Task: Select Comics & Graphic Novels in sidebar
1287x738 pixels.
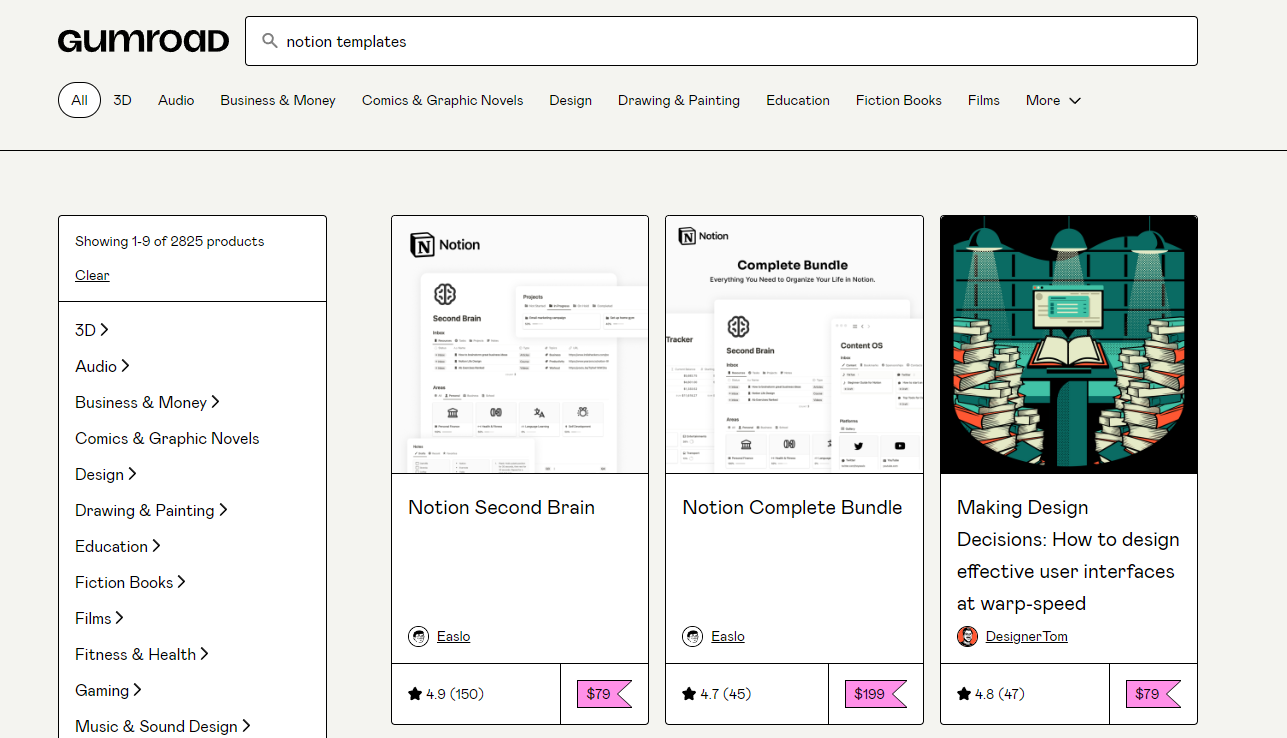Action: coord(167,438)
